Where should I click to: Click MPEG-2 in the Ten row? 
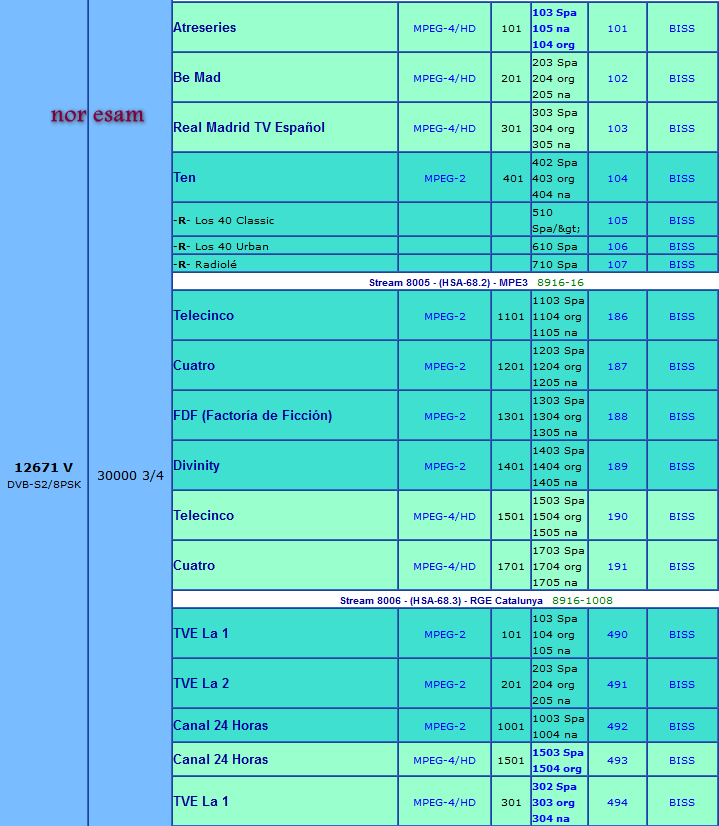[445, 179]
